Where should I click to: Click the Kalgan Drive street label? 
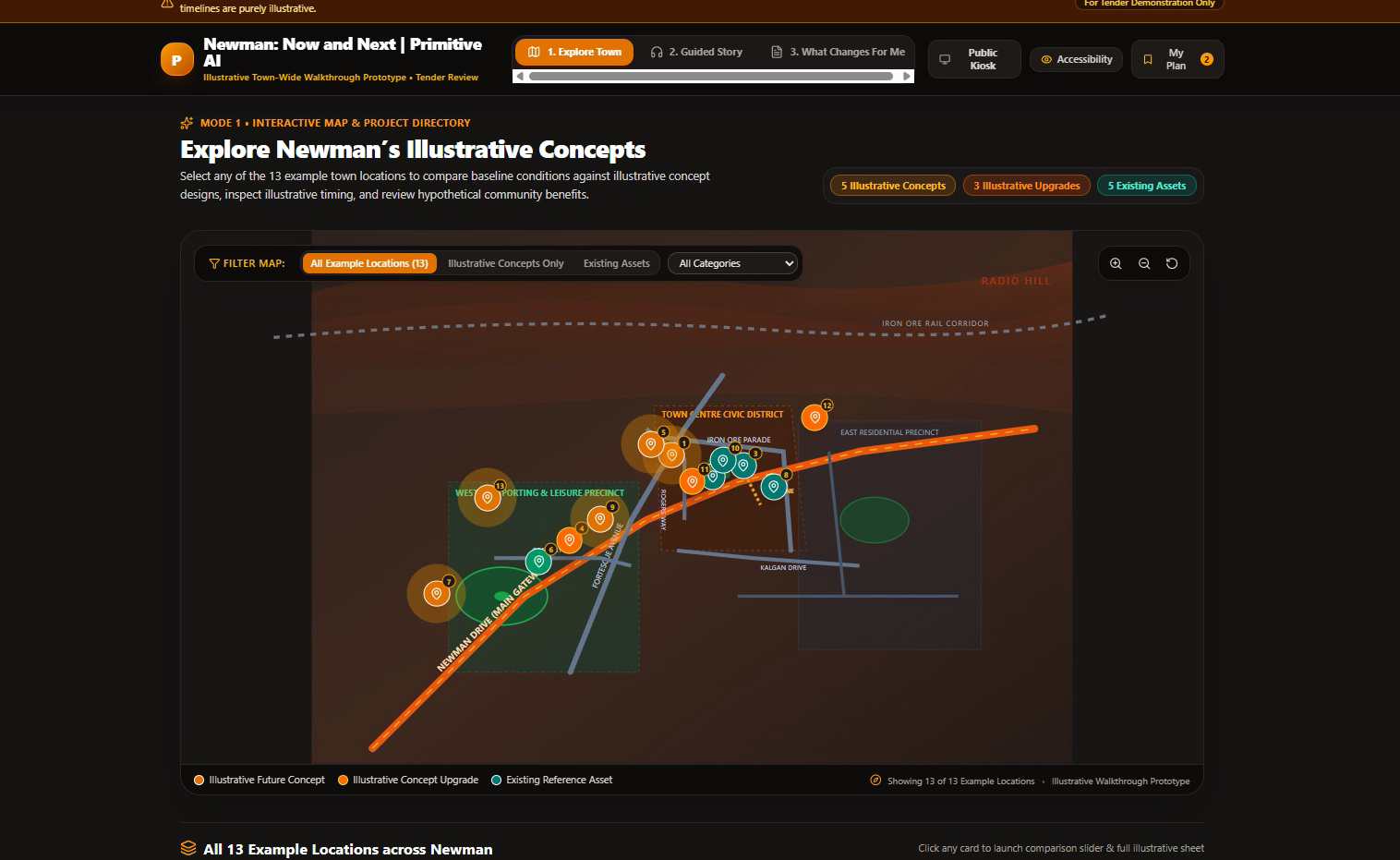[783, 567]
